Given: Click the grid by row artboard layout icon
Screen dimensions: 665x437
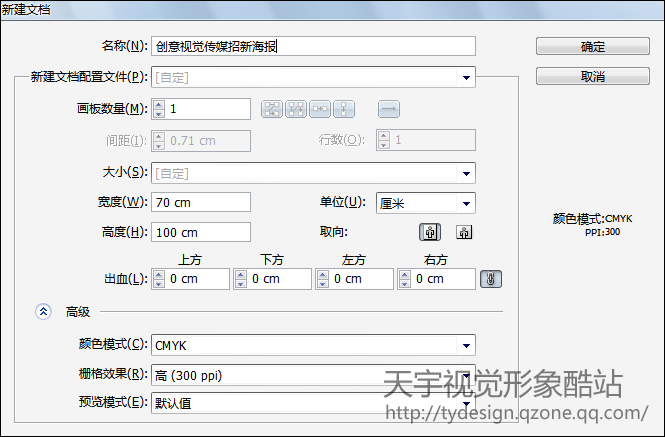Looking at the screenshot, I should pos(271,109).
